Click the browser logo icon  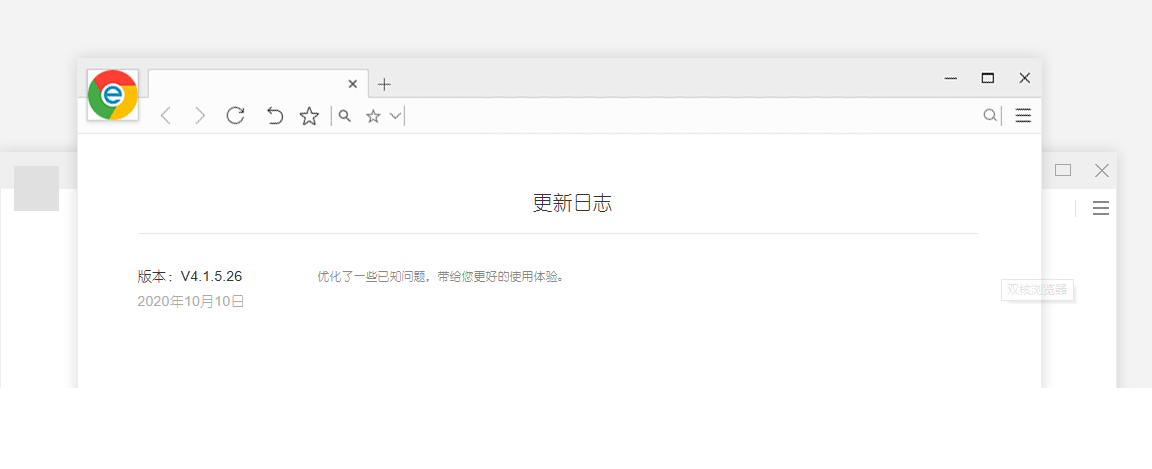click(x=112, y=95)
